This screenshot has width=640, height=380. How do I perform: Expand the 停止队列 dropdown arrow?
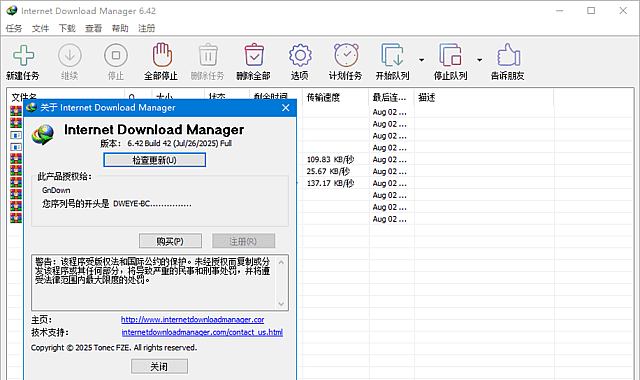[479, 60]
